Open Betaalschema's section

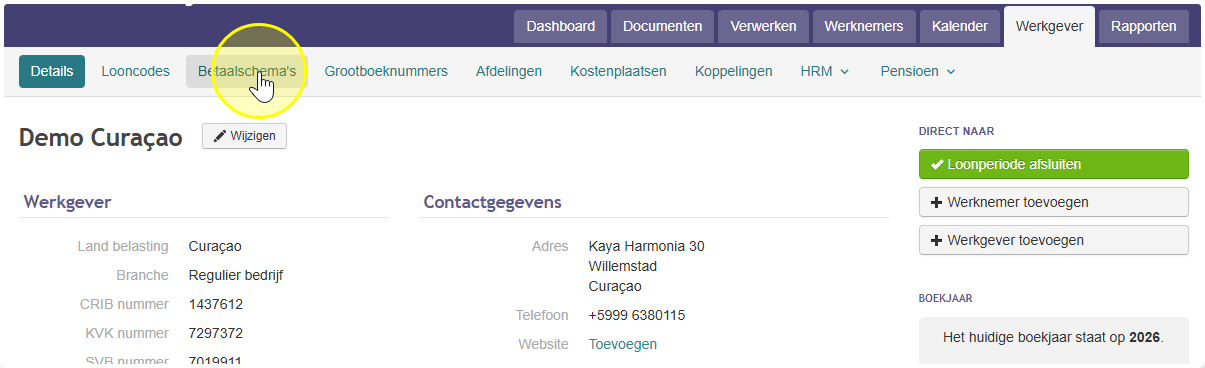247,71
